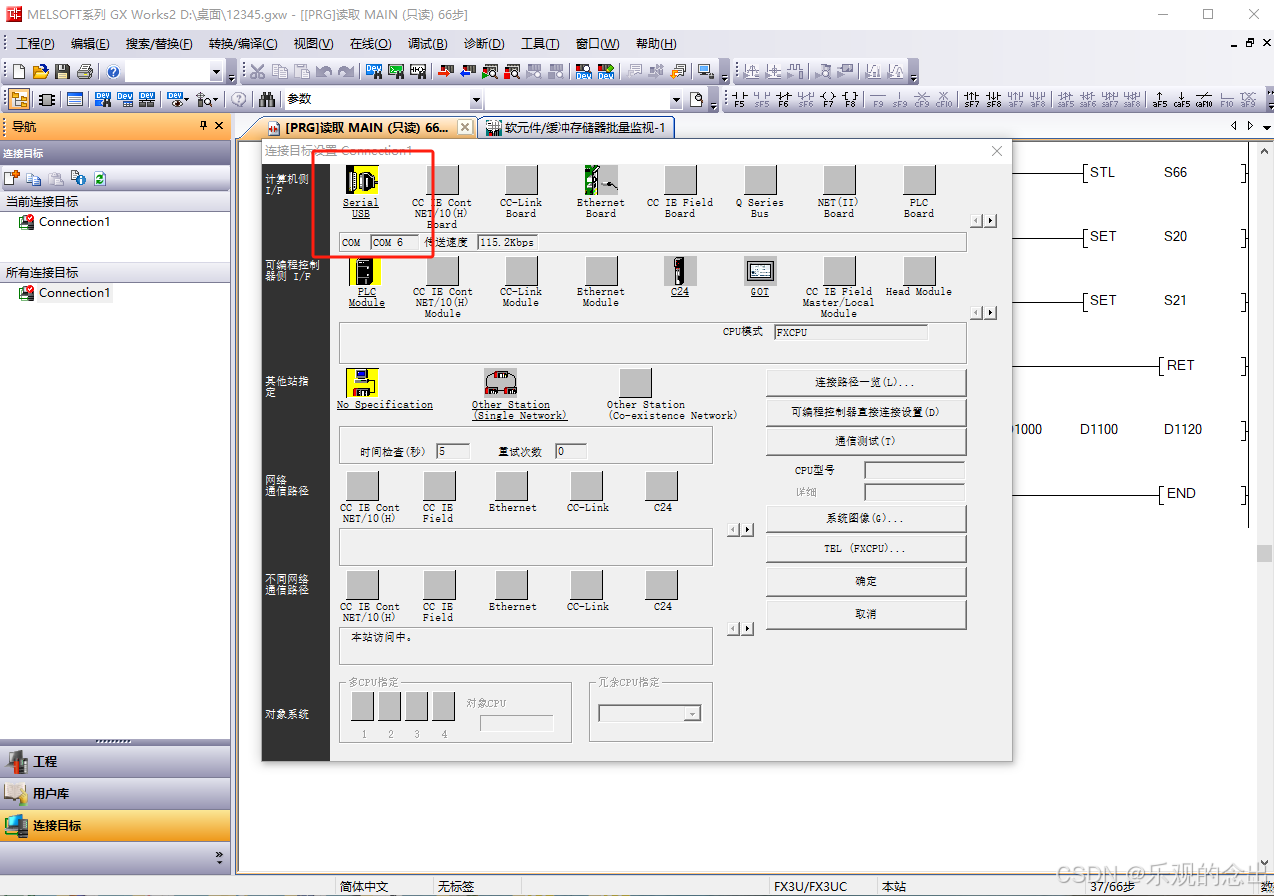Switch to 软元件/缓冲存储器批量监视-1 tab
Screen dimensions: 1274x896
tap(576, 127)
